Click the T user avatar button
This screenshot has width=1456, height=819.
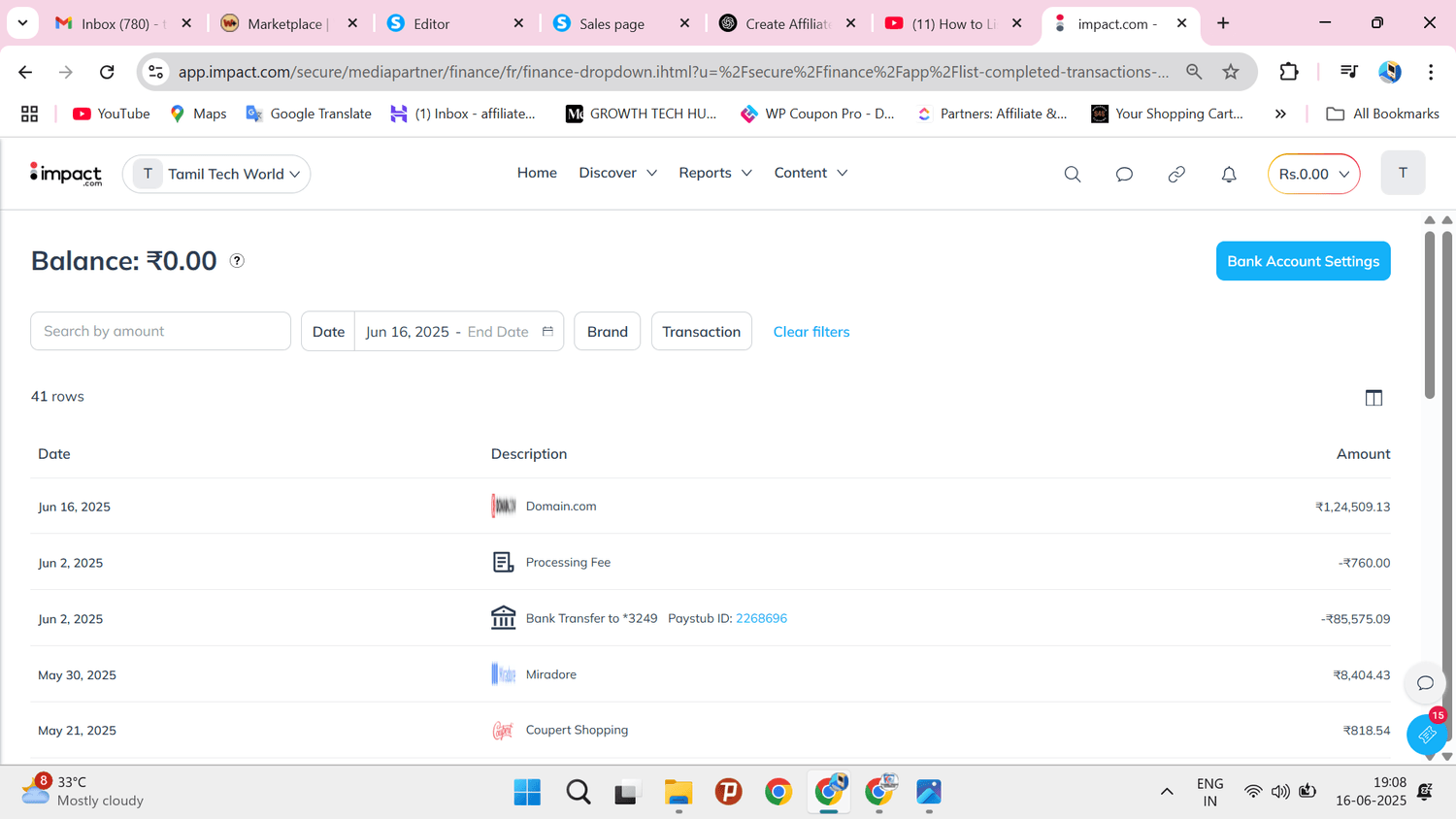1403,173
